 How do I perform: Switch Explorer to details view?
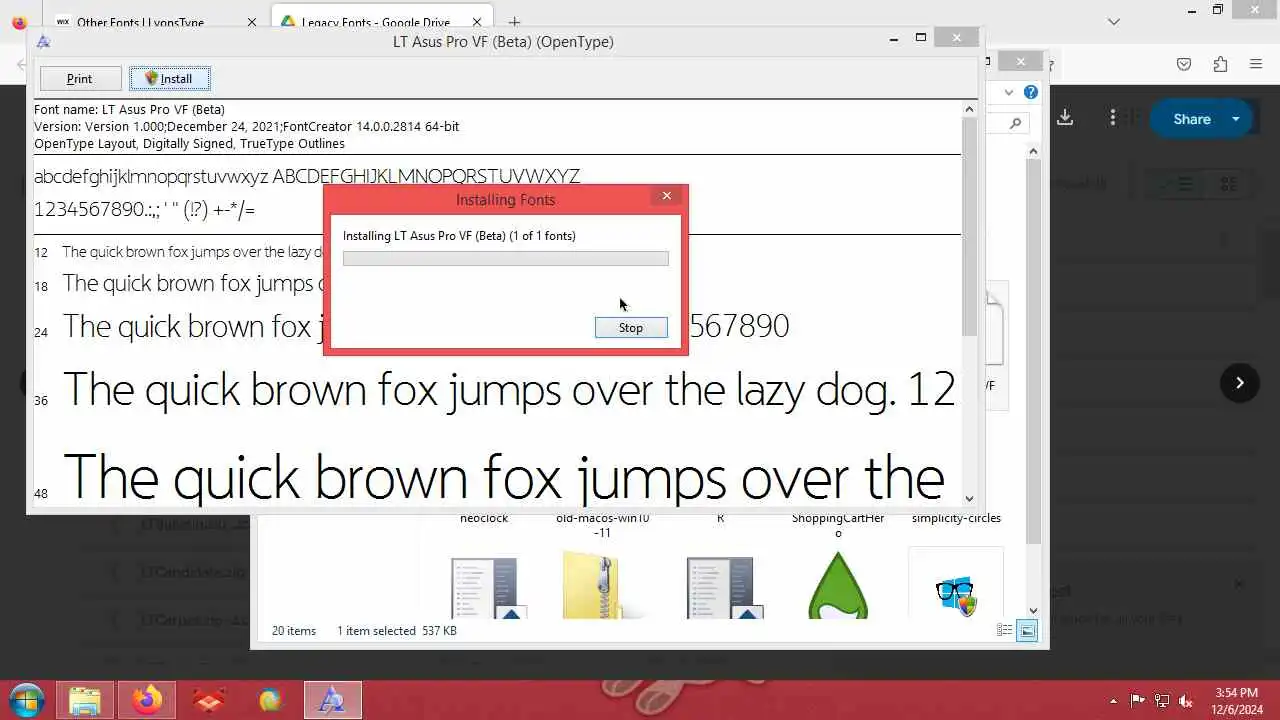1005,631
